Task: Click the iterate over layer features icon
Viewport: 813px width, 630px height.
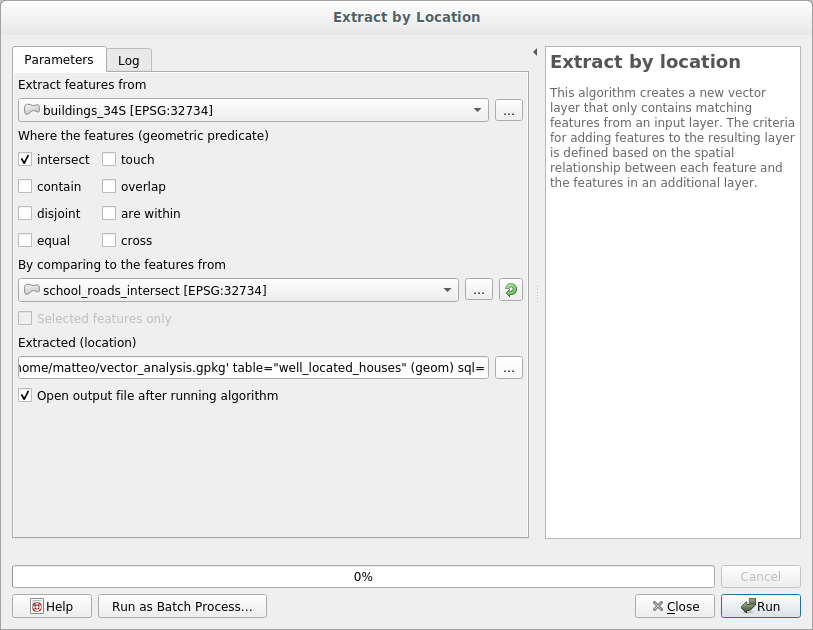Action: pos(511,290)
